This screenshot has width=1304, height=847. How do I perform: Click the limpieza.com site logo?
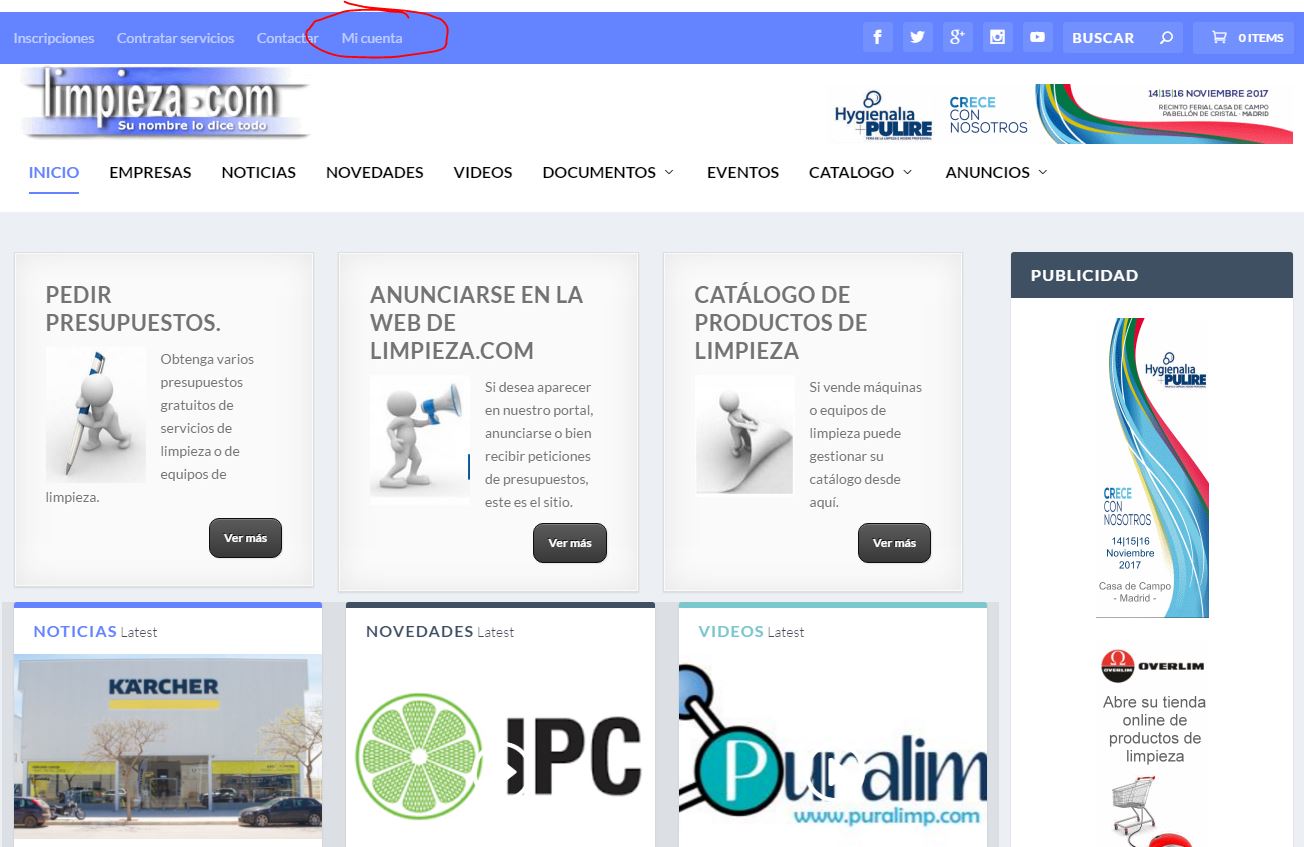165,103
